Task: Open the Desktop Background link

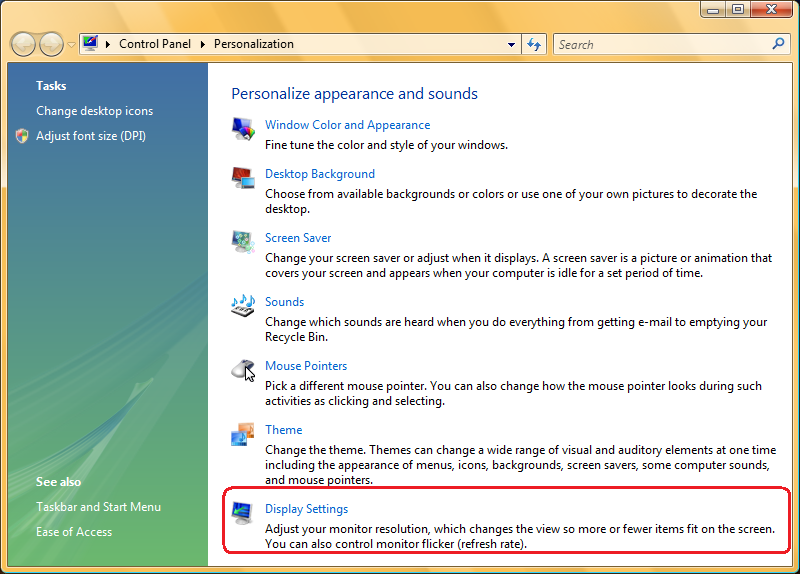Action: pyautogui.click(x=320, y=174)
